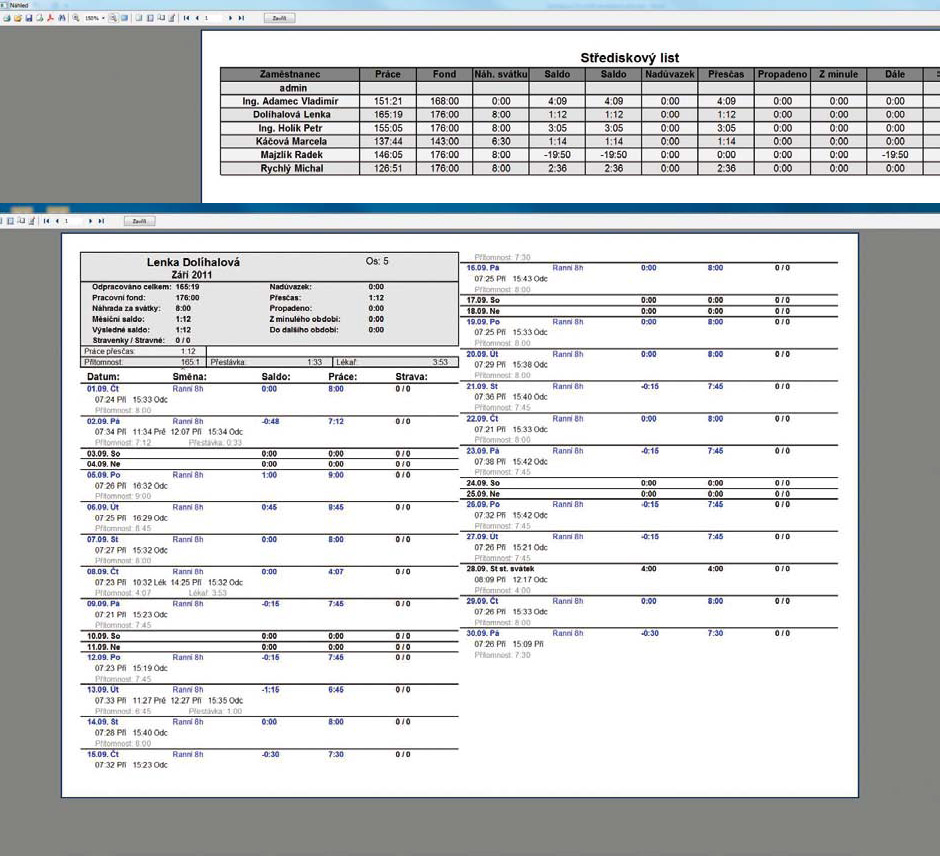Screen dimensions: 940x856
Task: Click the Náhled window title
Action: (x=19, y=5)
